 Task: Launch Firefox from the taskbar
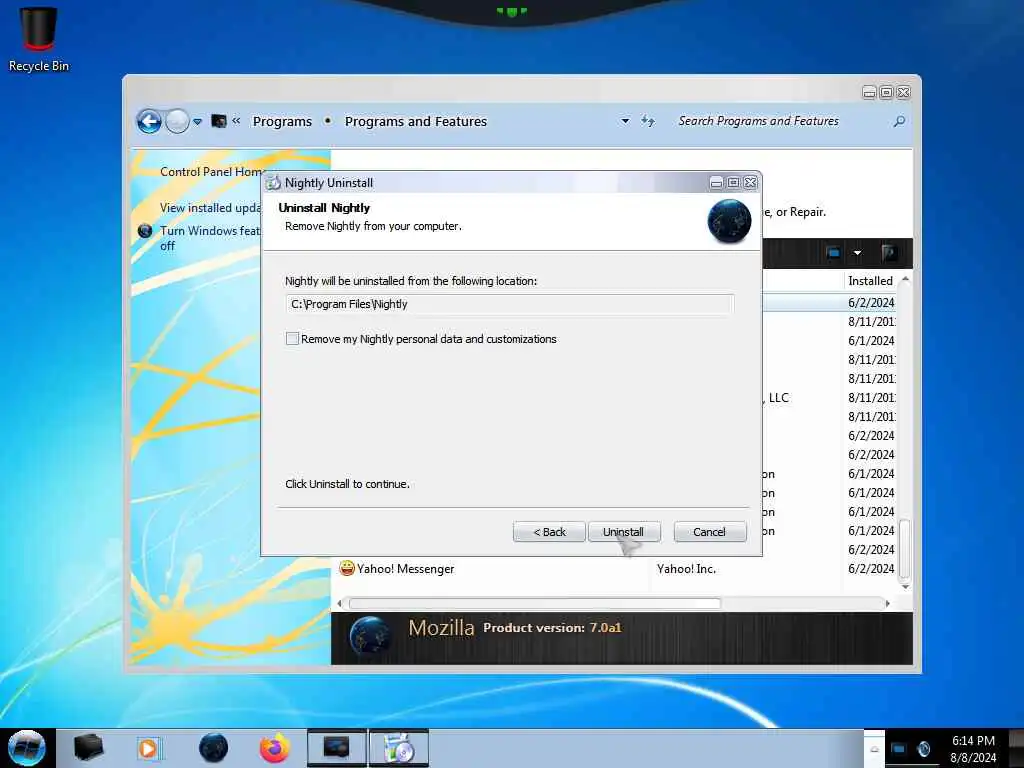[x=275, y=748]
